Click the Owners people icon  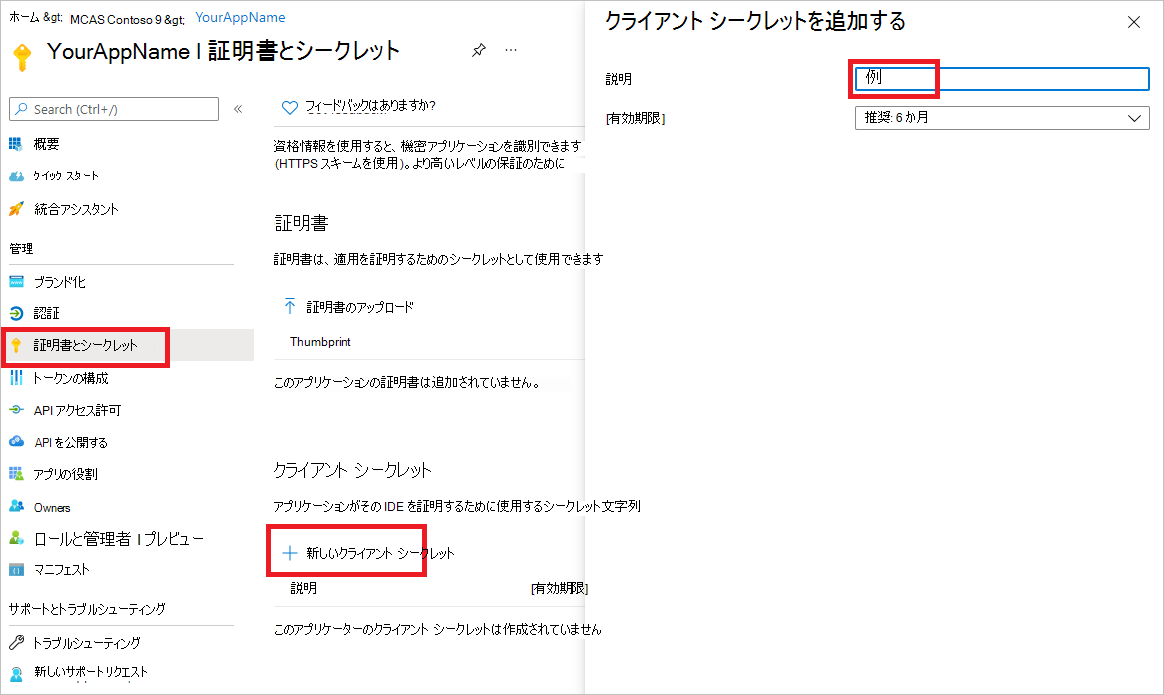click(16, 506)
